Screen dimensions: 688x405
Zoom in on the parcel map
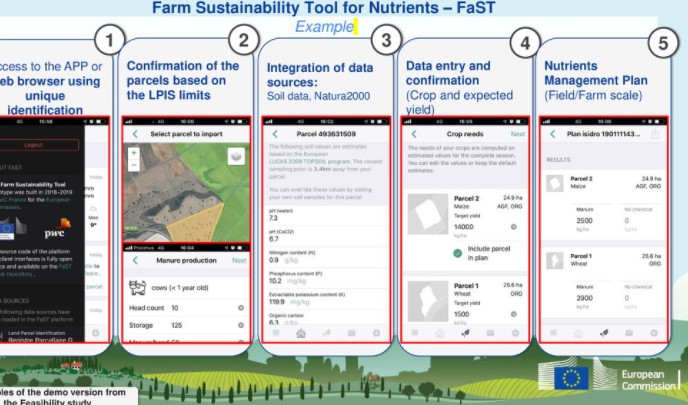coord(134,153)
